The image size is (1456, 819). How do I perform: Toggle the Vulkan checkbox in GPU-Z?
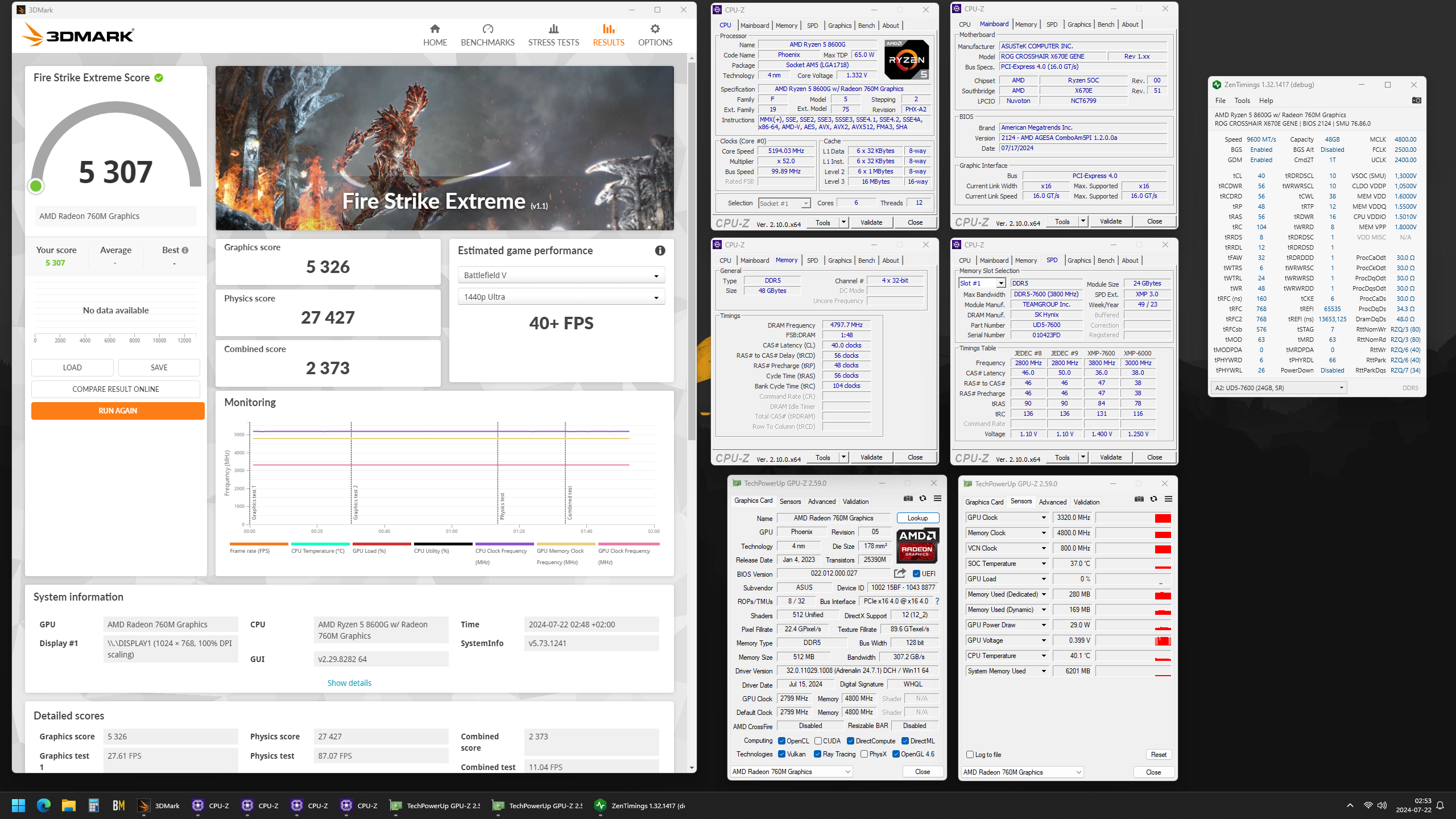pos(781,754)
